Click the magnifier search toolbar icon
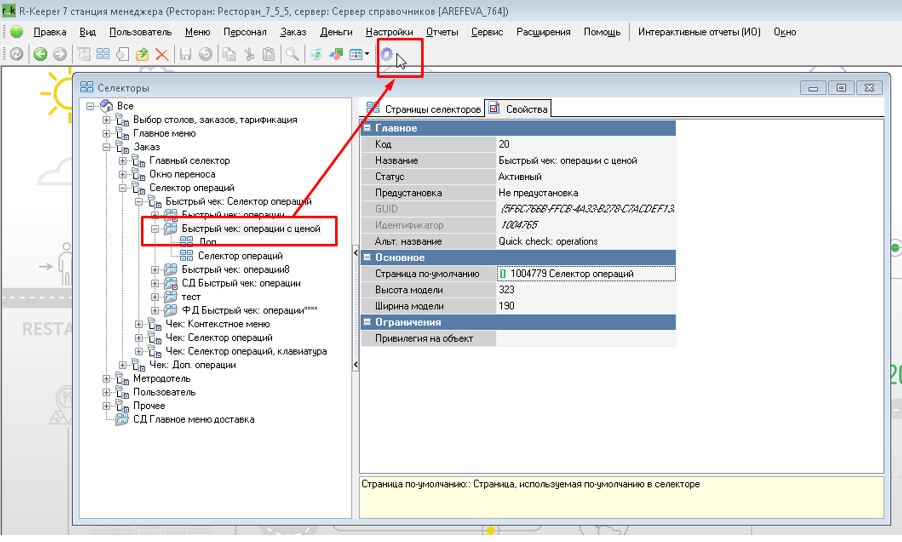 tap(292, 54)
